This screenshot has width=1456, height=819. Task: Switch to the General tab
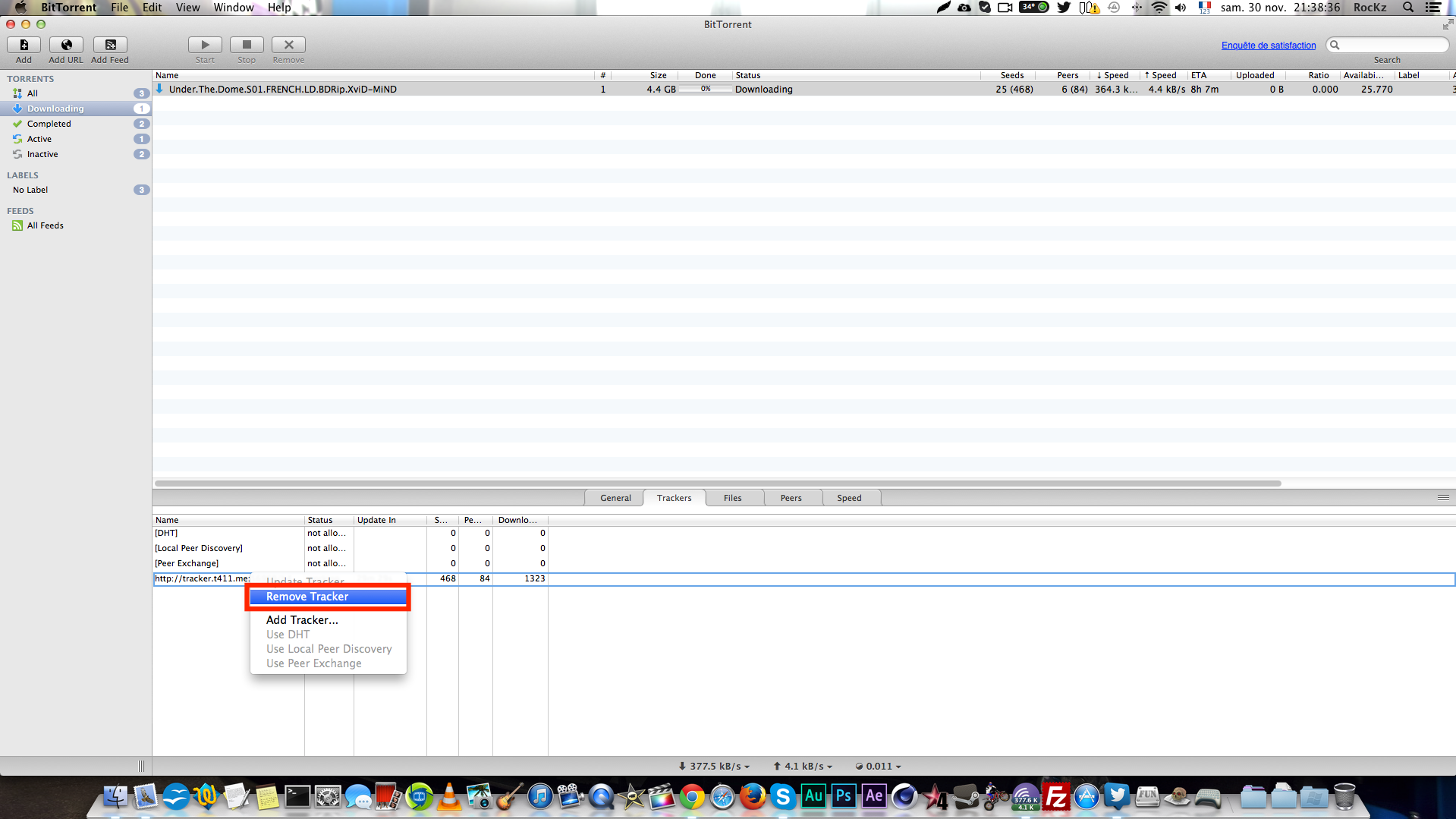point(615,498)
